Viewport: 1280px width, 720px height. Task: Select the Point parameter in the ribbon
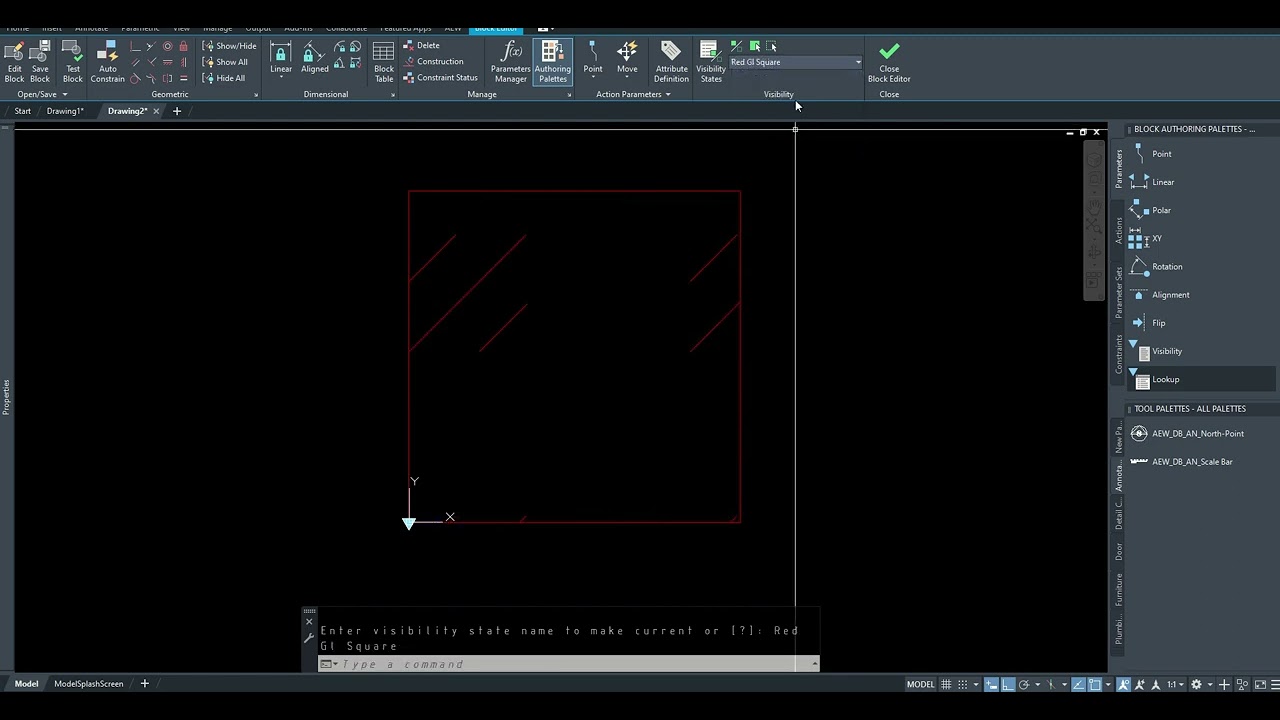click(x=593, y=58)
